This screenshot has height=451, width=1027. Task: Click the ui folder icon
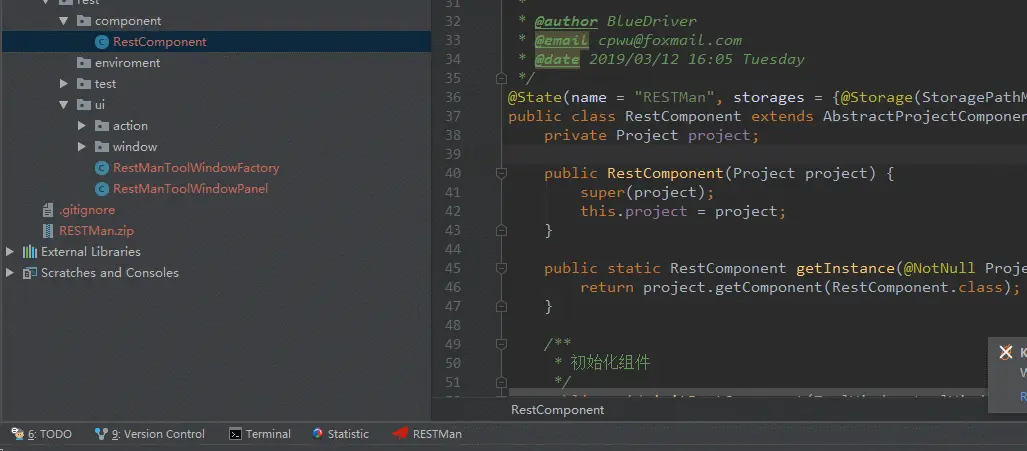(83, 105)
